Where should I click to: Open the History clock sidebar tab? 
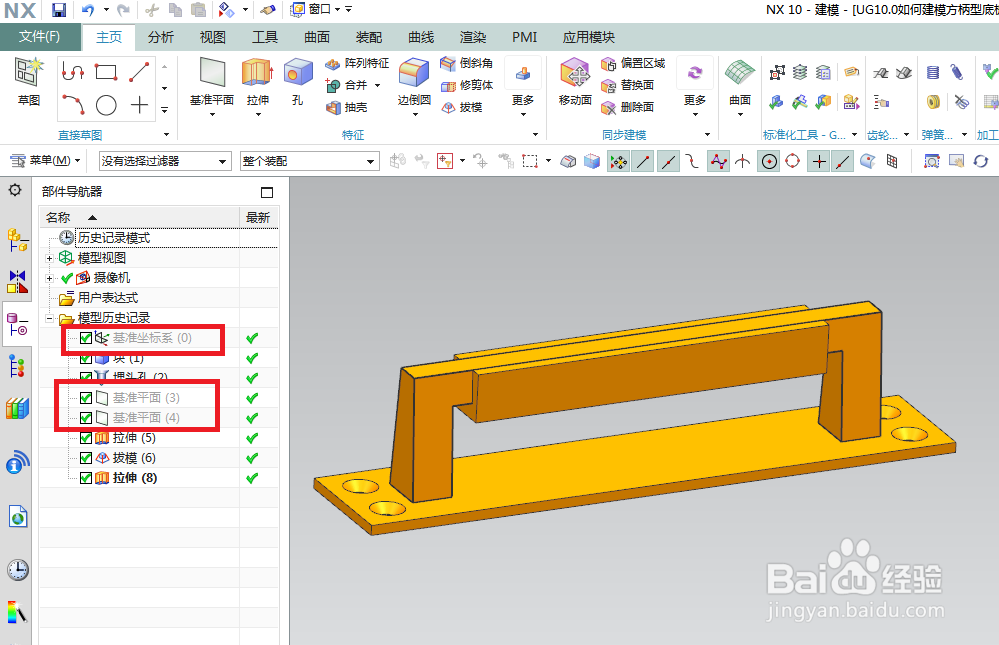(17, 569)
